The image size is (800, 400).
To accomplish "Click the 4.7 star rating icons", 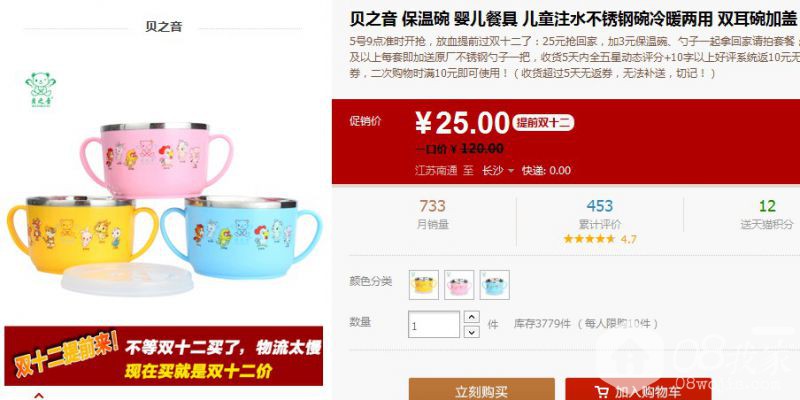I will coord(589,239).
